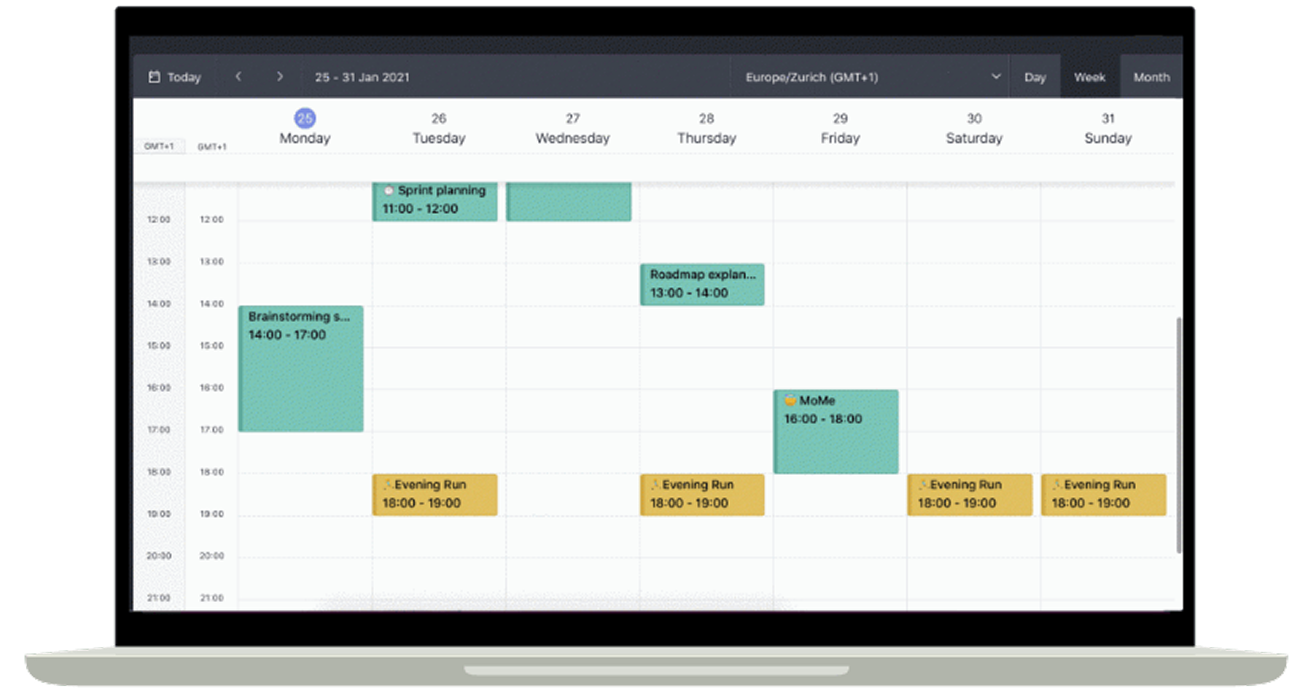Click the next week arrow
The height and width of the screenshot is (692, 1307).
(x=280, y=76)
